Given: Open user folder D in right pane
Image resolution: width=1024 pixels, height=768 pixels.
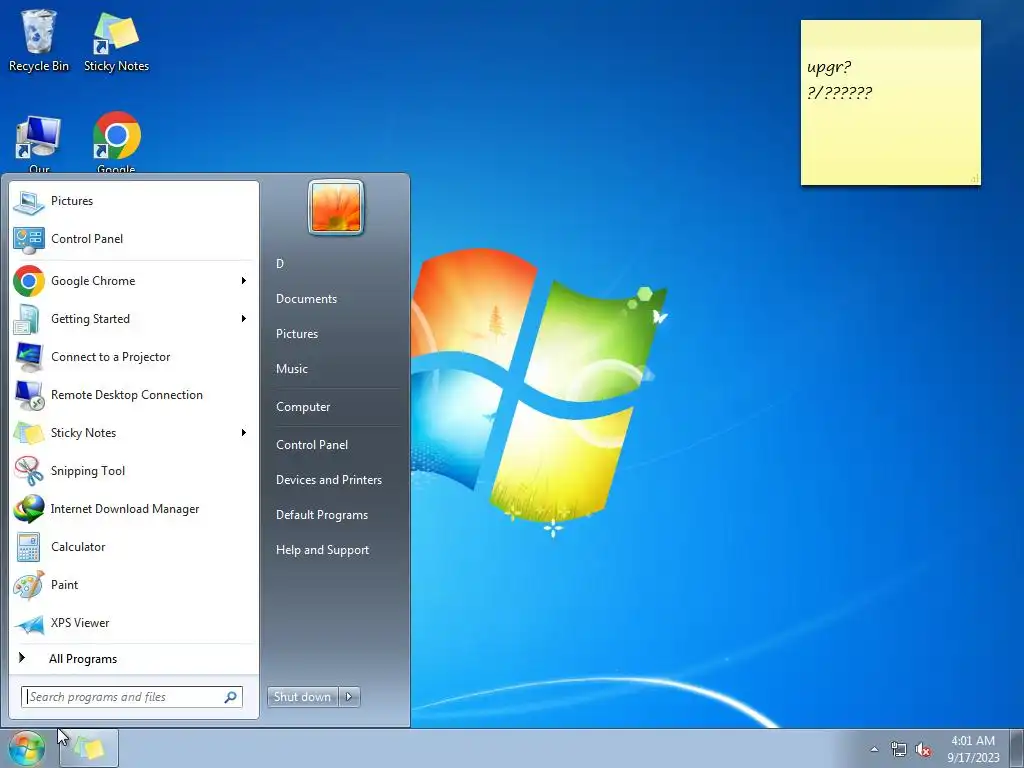Looking at the screenshot, I should point(280,264).
